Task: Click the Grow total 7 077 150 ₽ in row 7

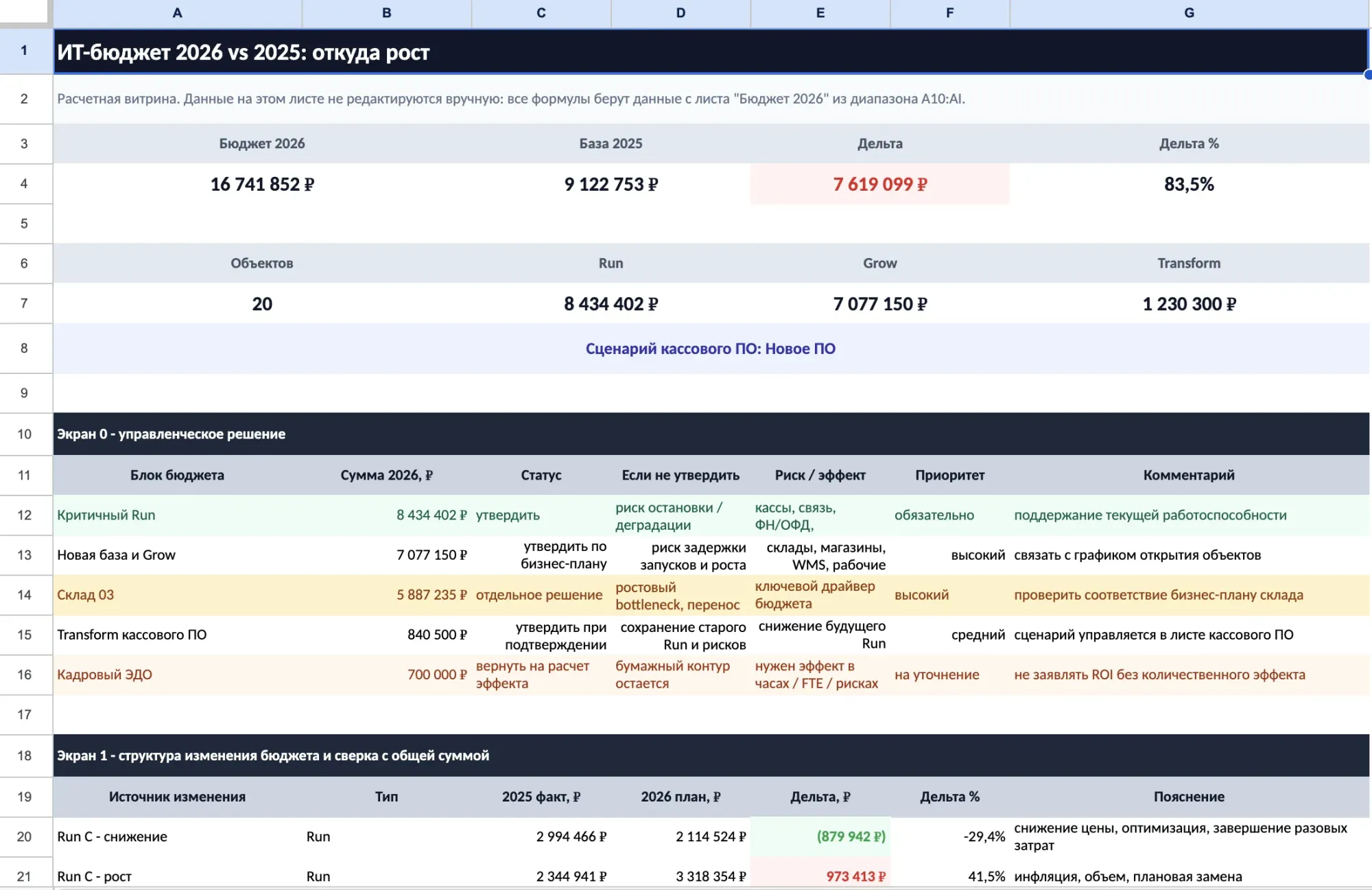Action: (x=880, y=304)
